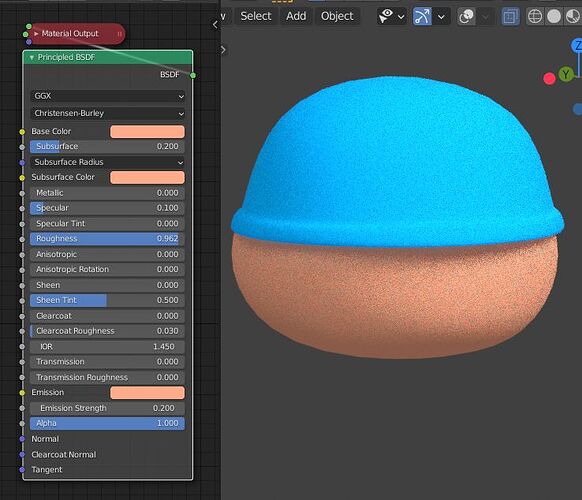
Task: Toggle viewport overlays icon
Action: point(466,17)
